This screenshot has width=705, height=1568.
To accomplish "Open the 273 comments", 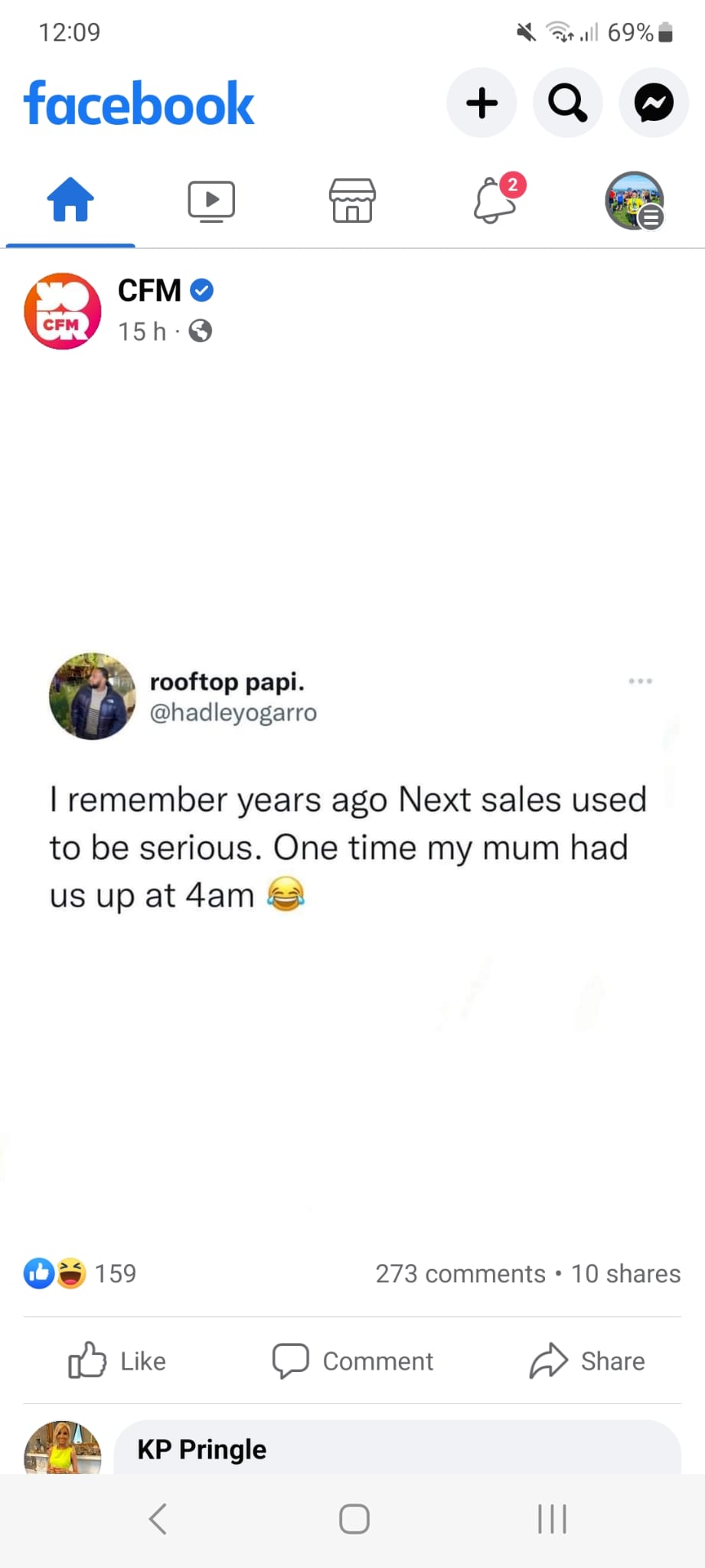I will coord(460,1273).
